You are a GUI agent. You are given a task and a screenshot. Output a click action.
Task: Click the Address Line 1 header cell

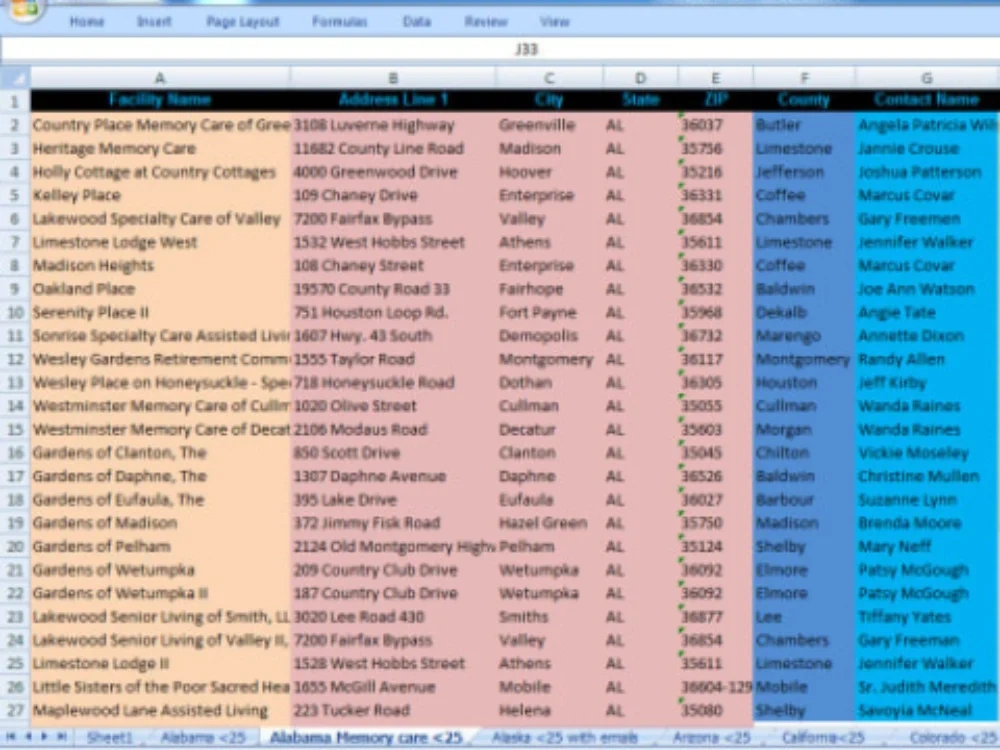(x=393, y=99)
